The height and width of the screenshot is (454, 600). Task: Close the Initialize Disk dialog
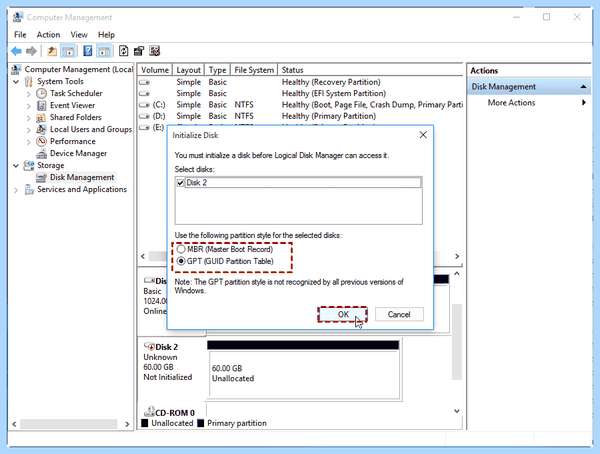pyautogui.click(x=423, y=135)
